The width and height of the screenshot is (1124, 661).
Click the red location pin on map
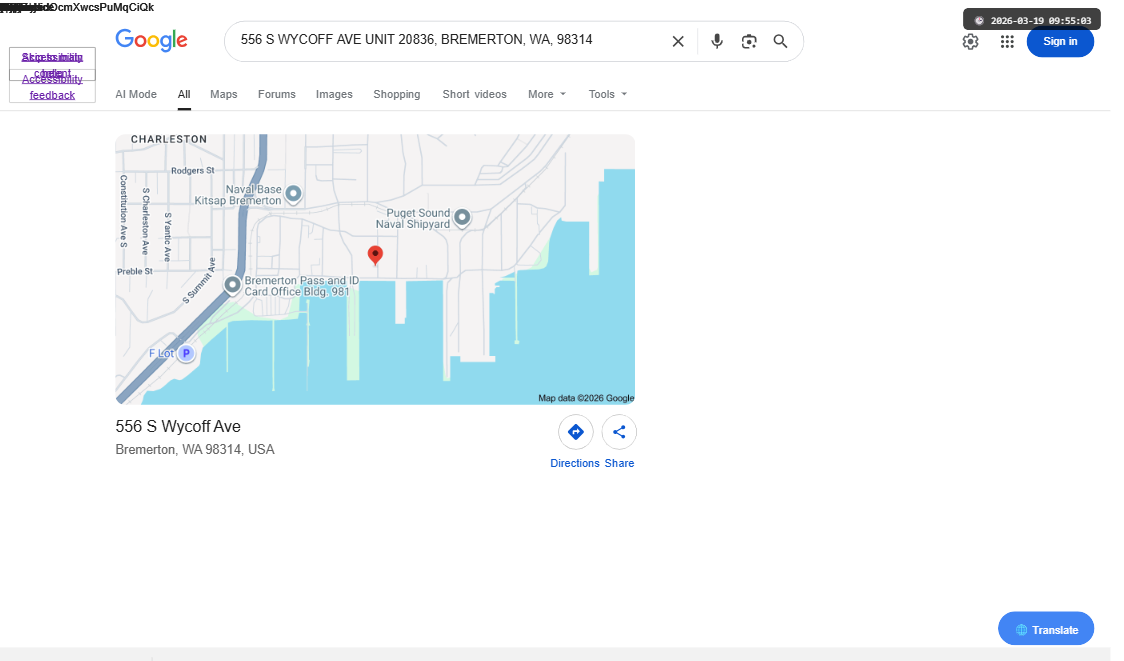point(375,255)
